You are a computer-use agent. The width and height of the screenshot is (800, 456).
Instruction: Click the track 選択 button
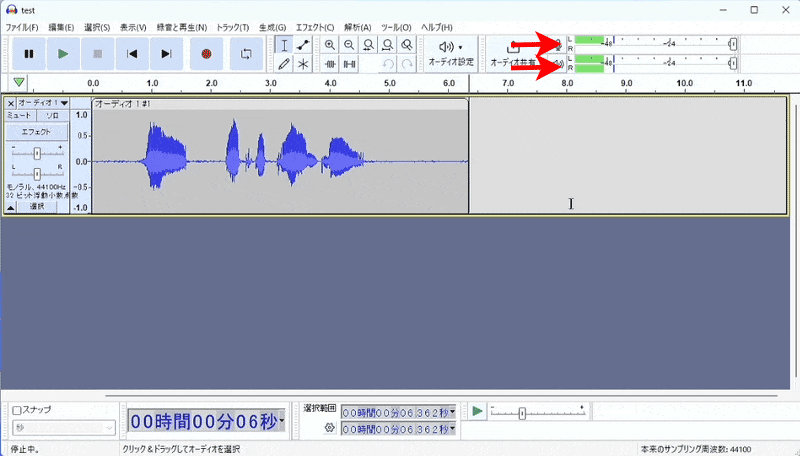point(37,207)
